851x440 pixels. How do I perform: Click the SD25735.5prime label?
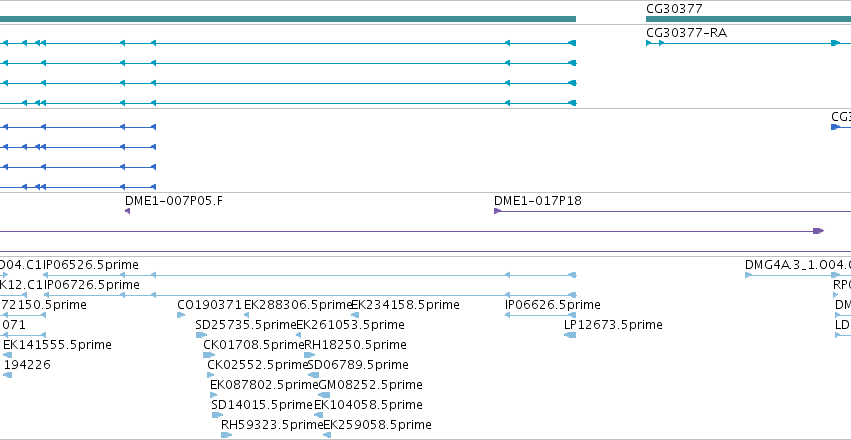pos(246,325)
